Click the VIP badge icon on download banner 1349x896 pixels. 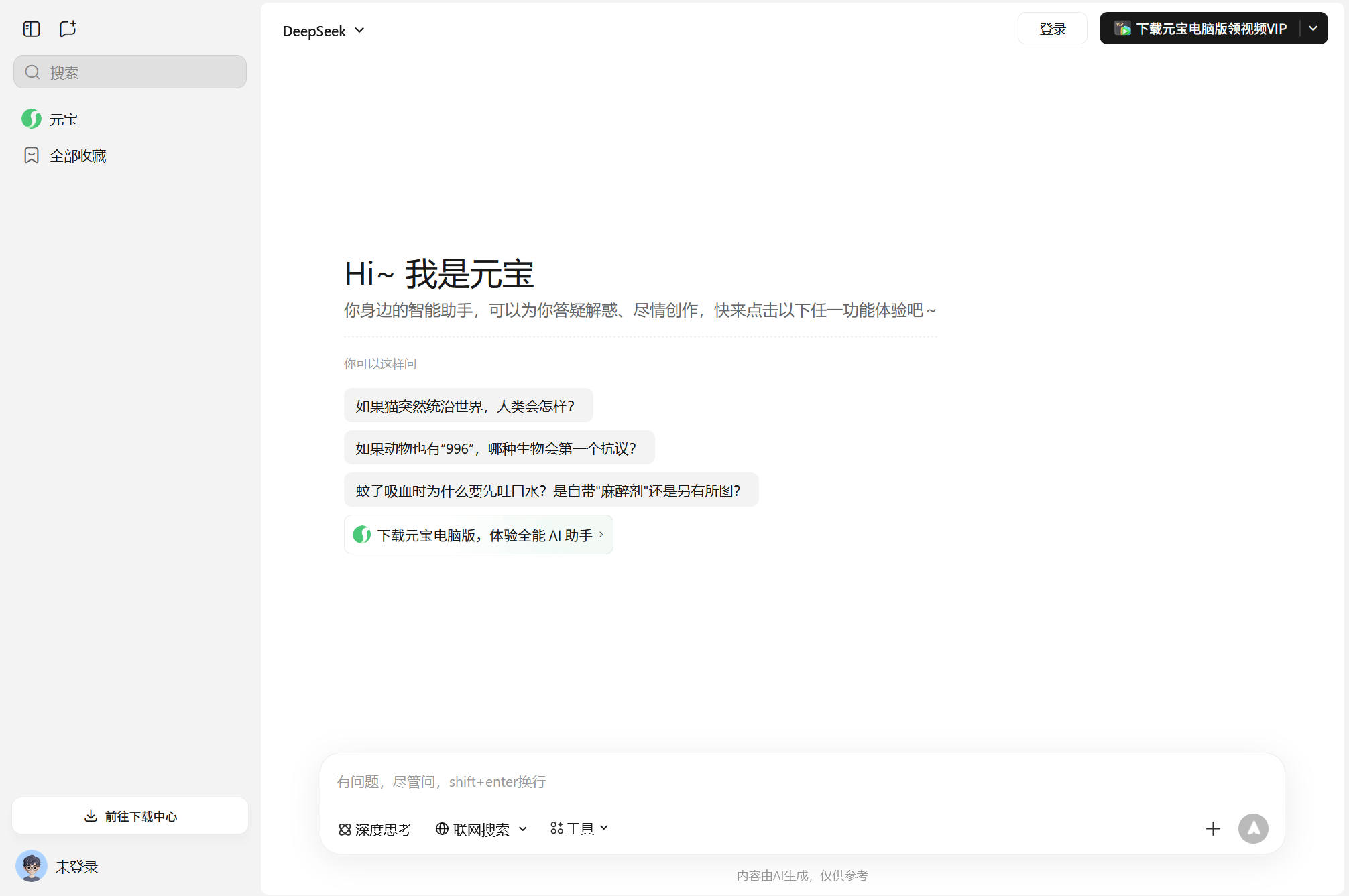pyautogui.click(x=1122, y=28)
